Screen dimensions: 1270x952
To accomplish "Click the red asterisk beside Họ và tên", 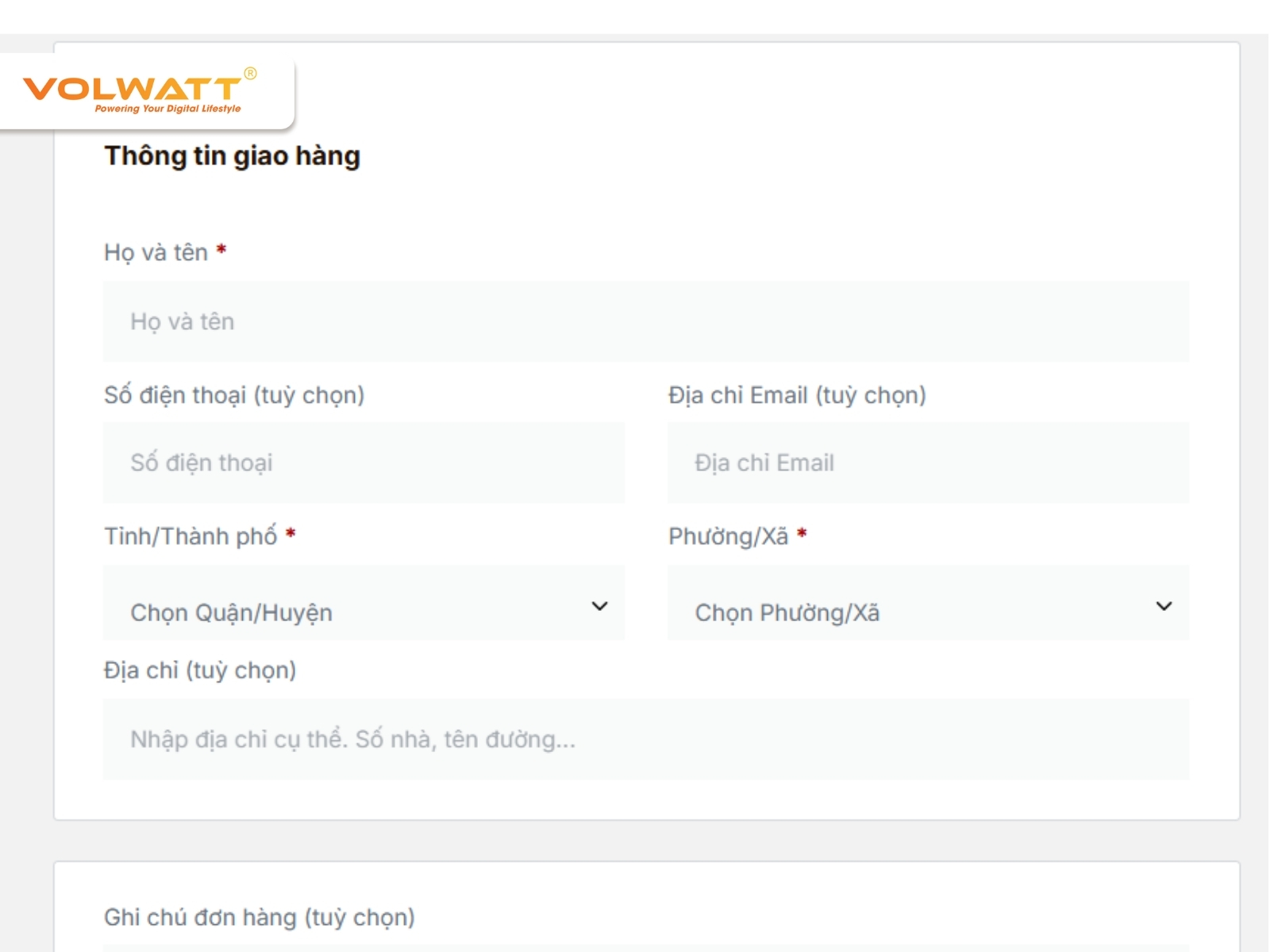I will pyautogui.click(x=221, y=250).
